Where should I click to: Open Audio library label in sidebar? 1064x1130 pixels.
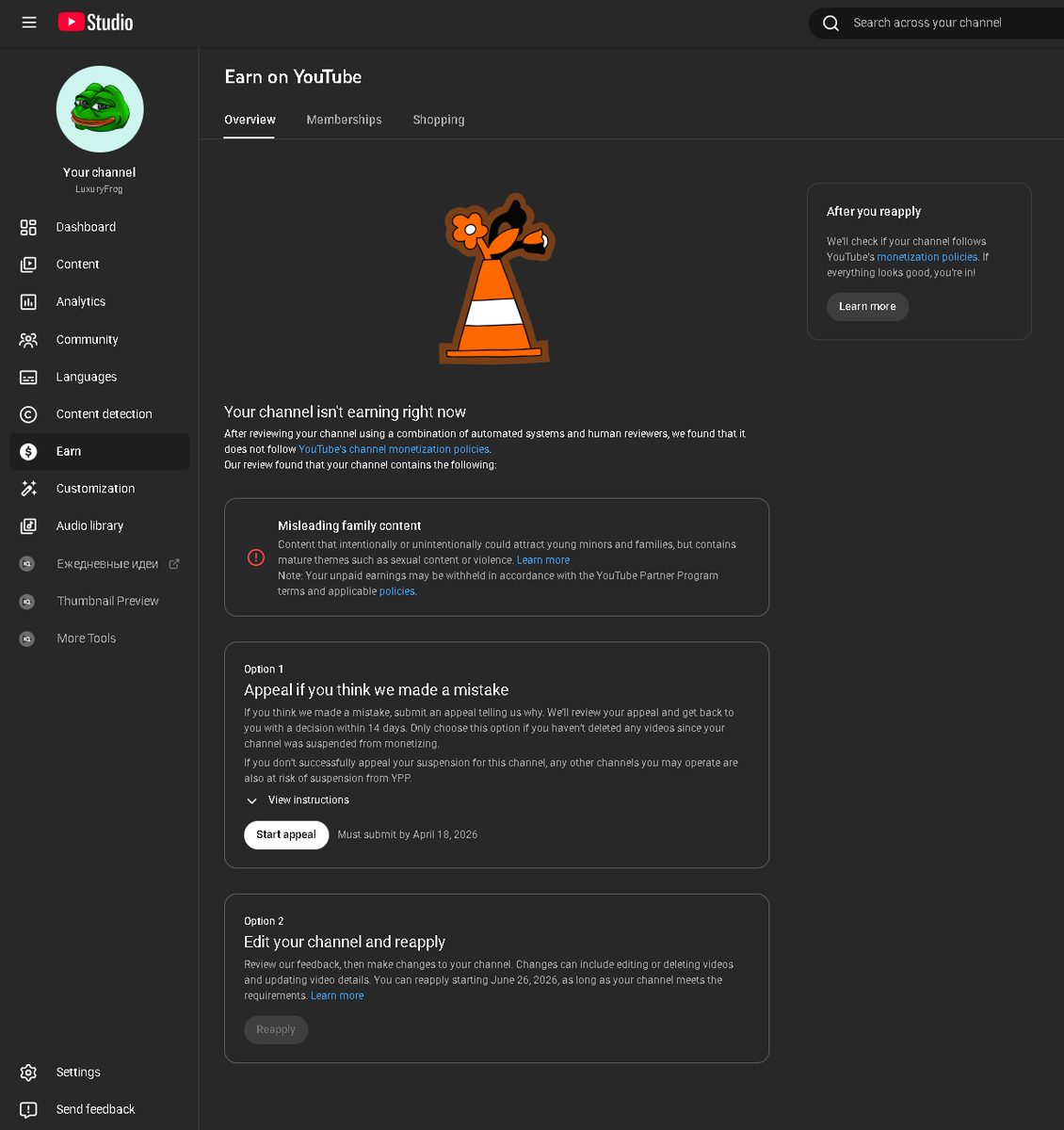89,525
